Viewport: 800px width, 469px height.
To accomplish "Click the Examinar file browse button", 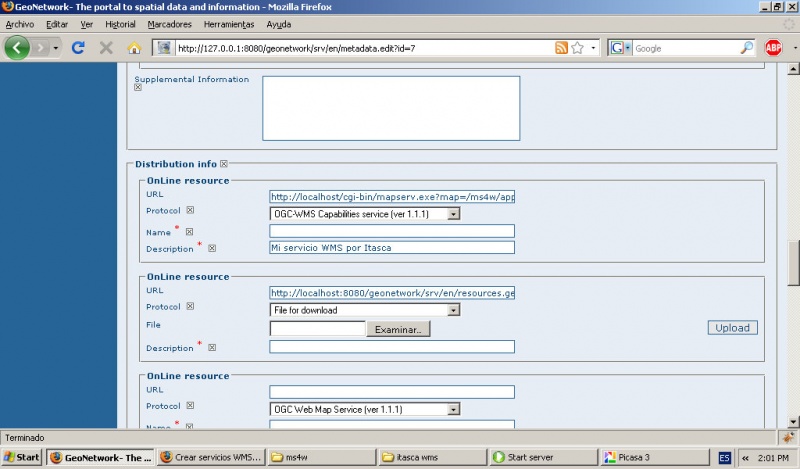I will (400, 329).
